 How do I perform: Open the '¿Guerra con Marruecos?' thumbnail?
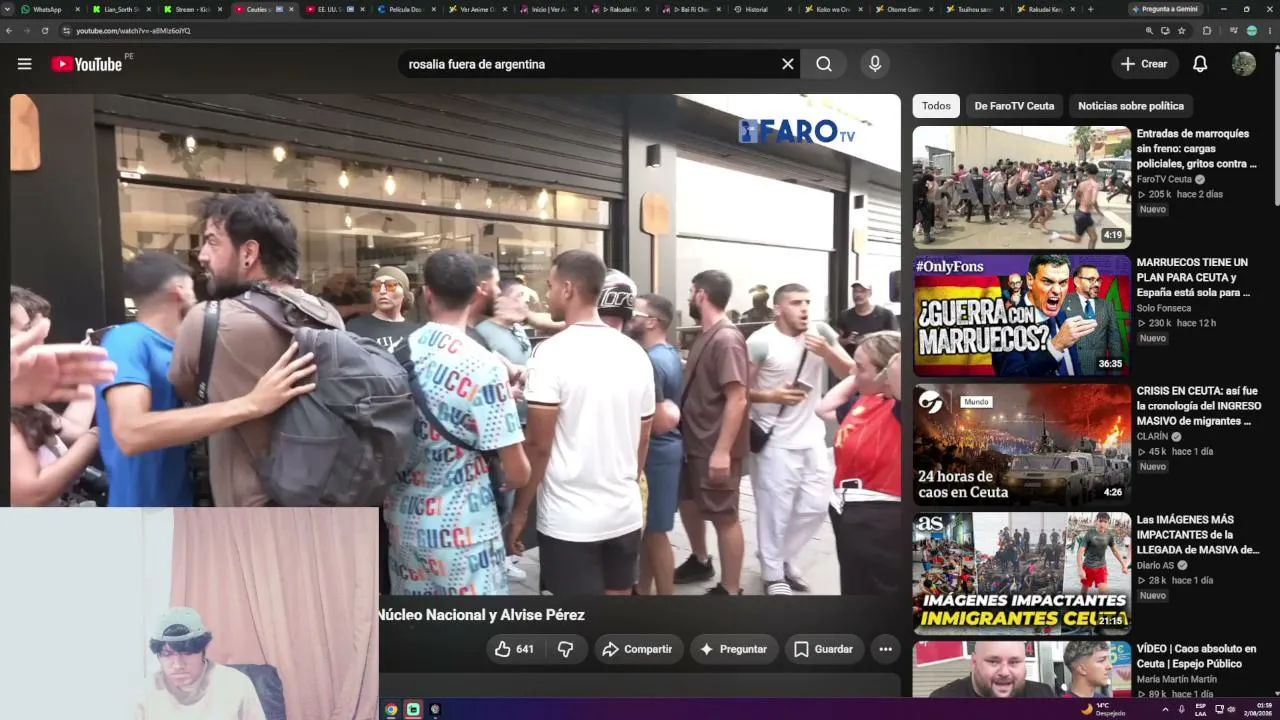pyautogui.click(x=1022, y=316)
